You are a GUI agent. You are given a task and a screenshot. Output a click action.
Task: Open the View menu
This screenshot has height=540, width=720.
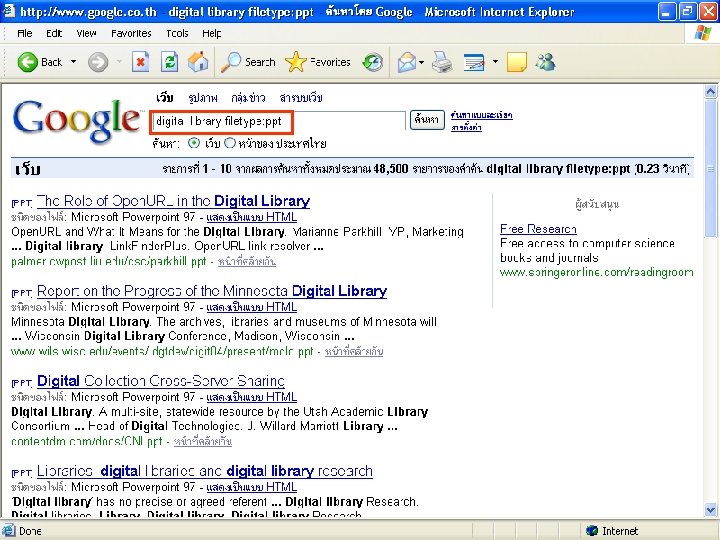click(x=86, y=33)
